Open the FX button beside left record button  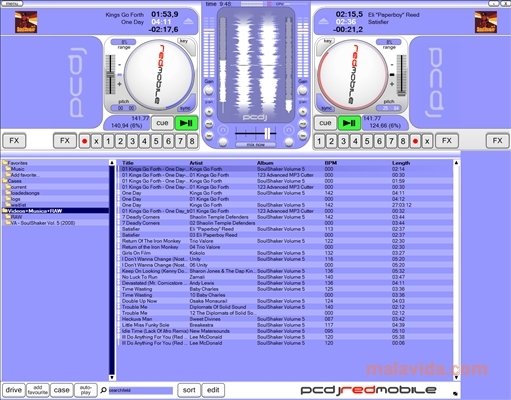tap(65, 141)
